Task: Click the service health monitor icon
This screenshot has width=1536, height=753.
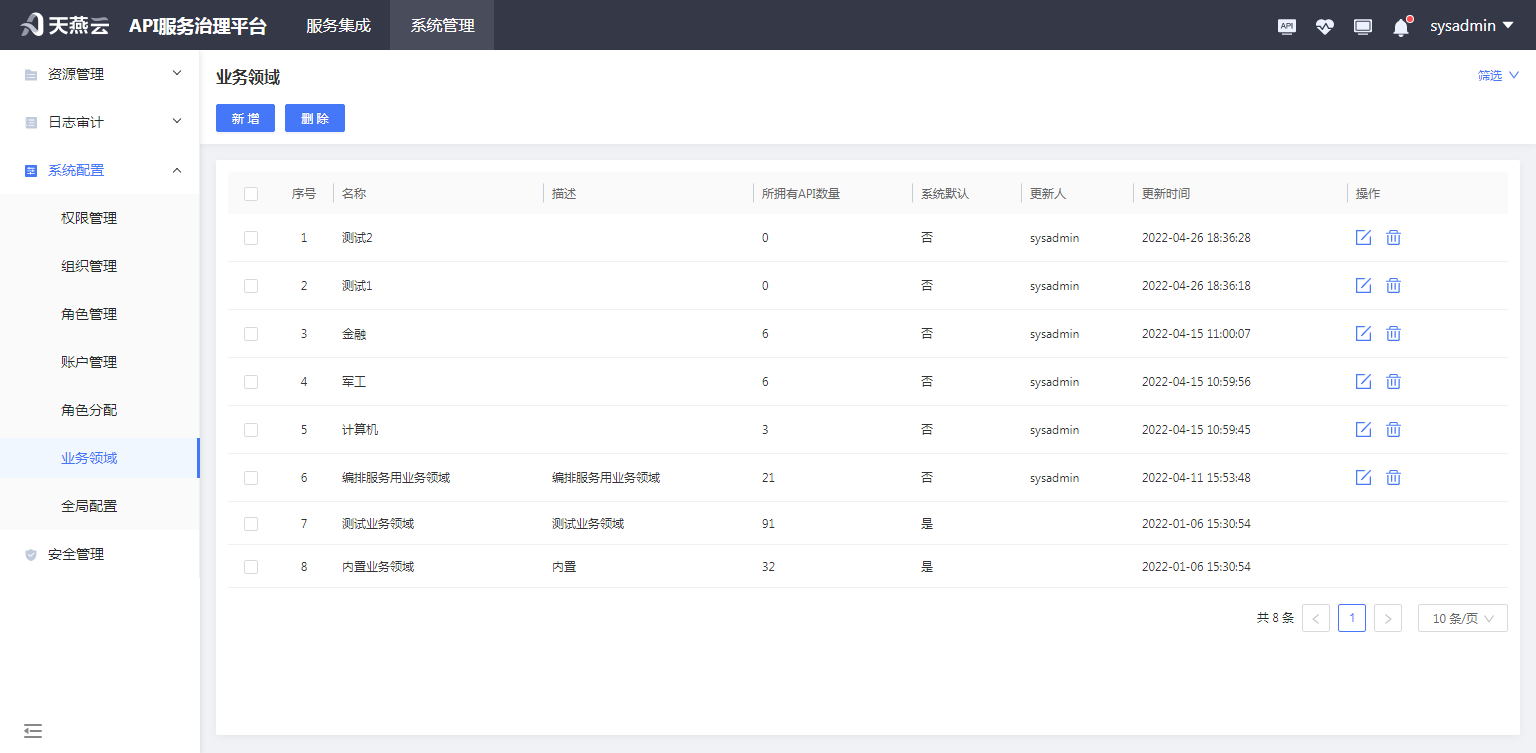Action: pos(1325,26)
